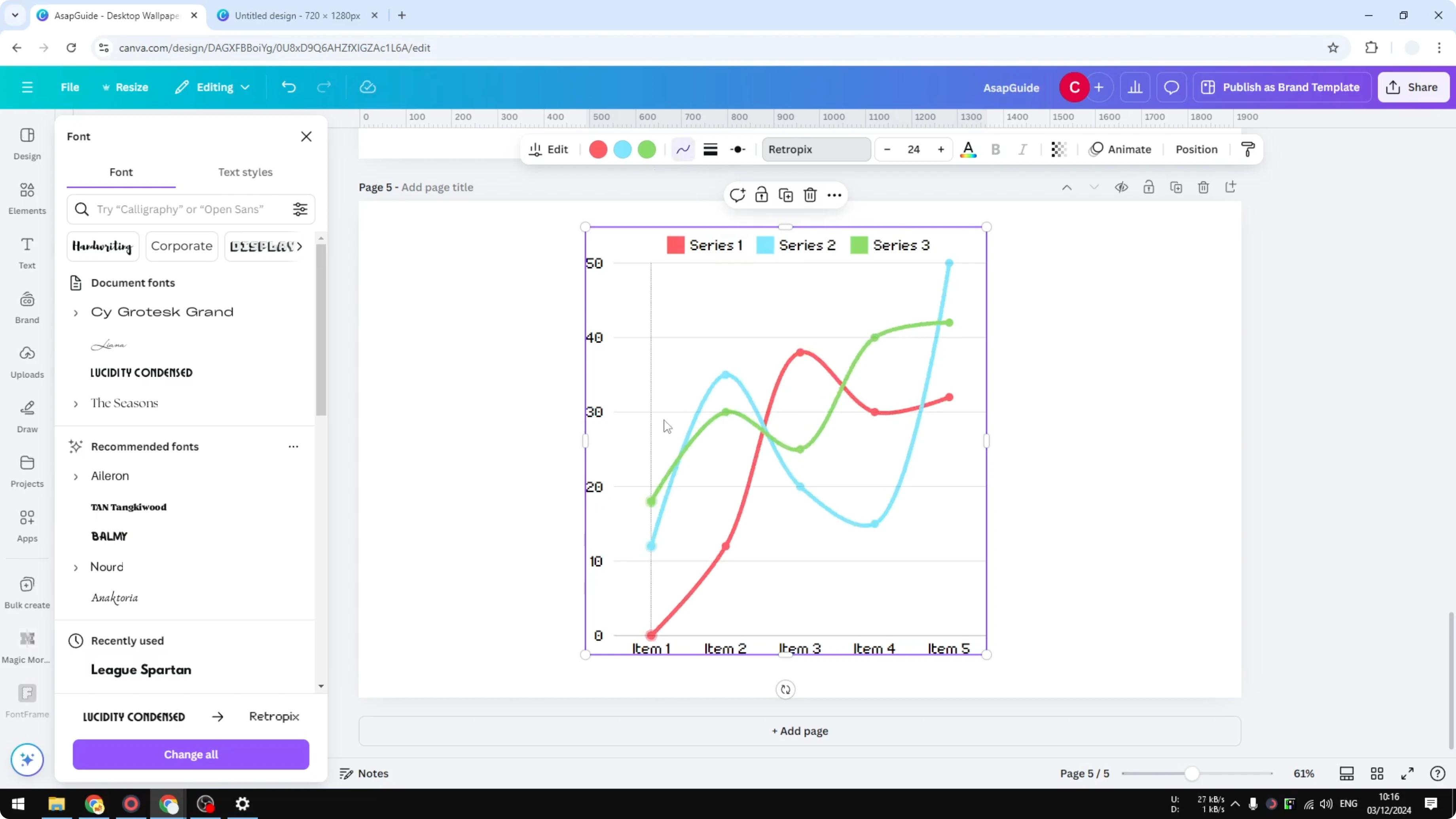Image resolution: width=1456 pixels, height=819 pixels.
Task: Select the Draw tool in the sidebar
Action: click(x=27, y=417)
